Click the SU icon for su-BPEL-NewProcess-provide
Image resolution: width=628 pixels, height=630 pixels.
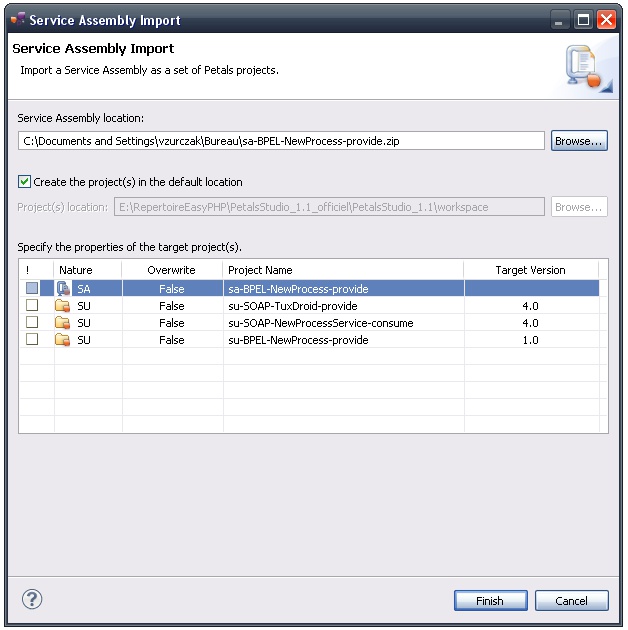tap(64, 340)
